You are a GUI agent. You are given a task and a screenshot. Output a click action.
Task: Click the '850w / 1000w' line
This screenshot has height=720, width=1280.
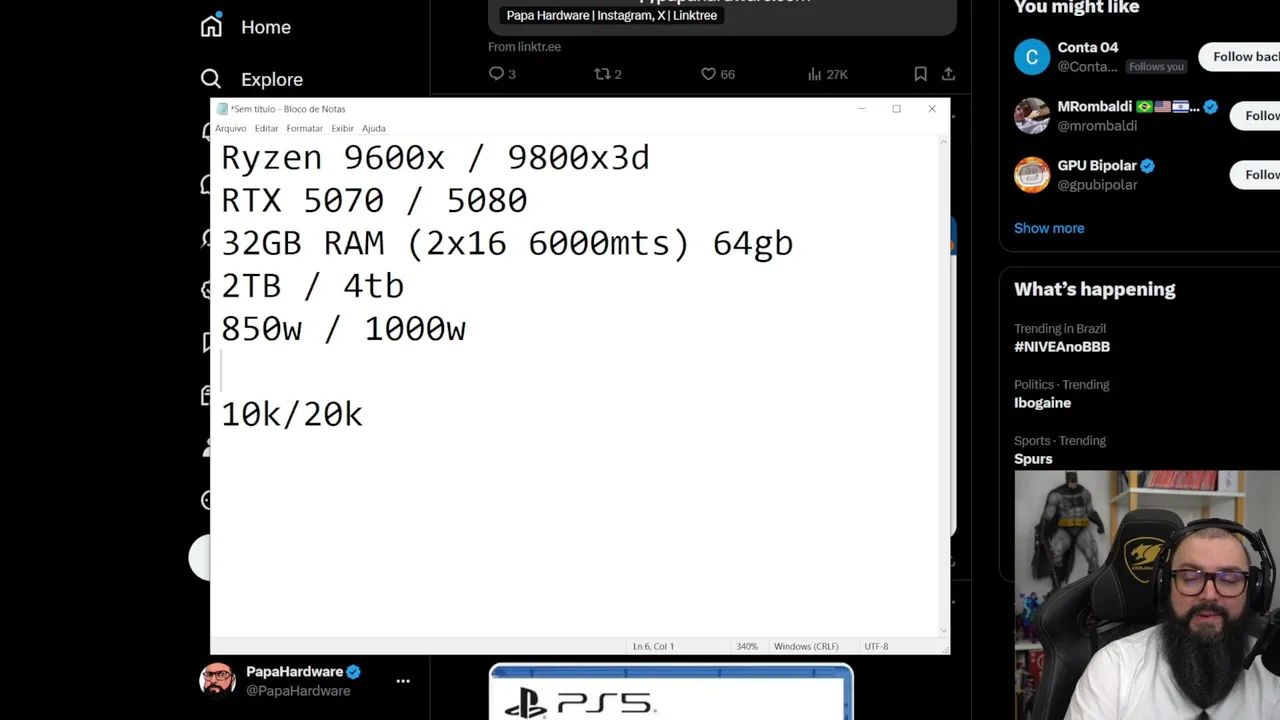coord(343,329)
